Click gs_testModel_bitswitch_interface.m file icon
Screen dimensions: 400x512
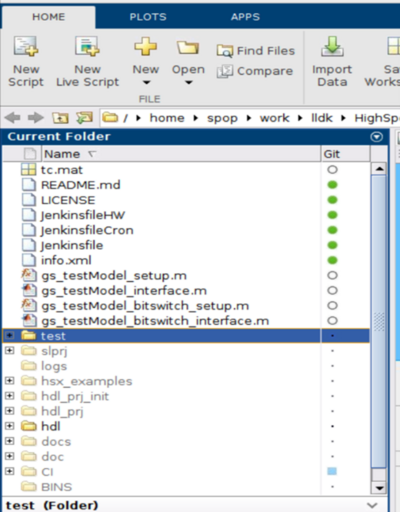tap(29, 321)
